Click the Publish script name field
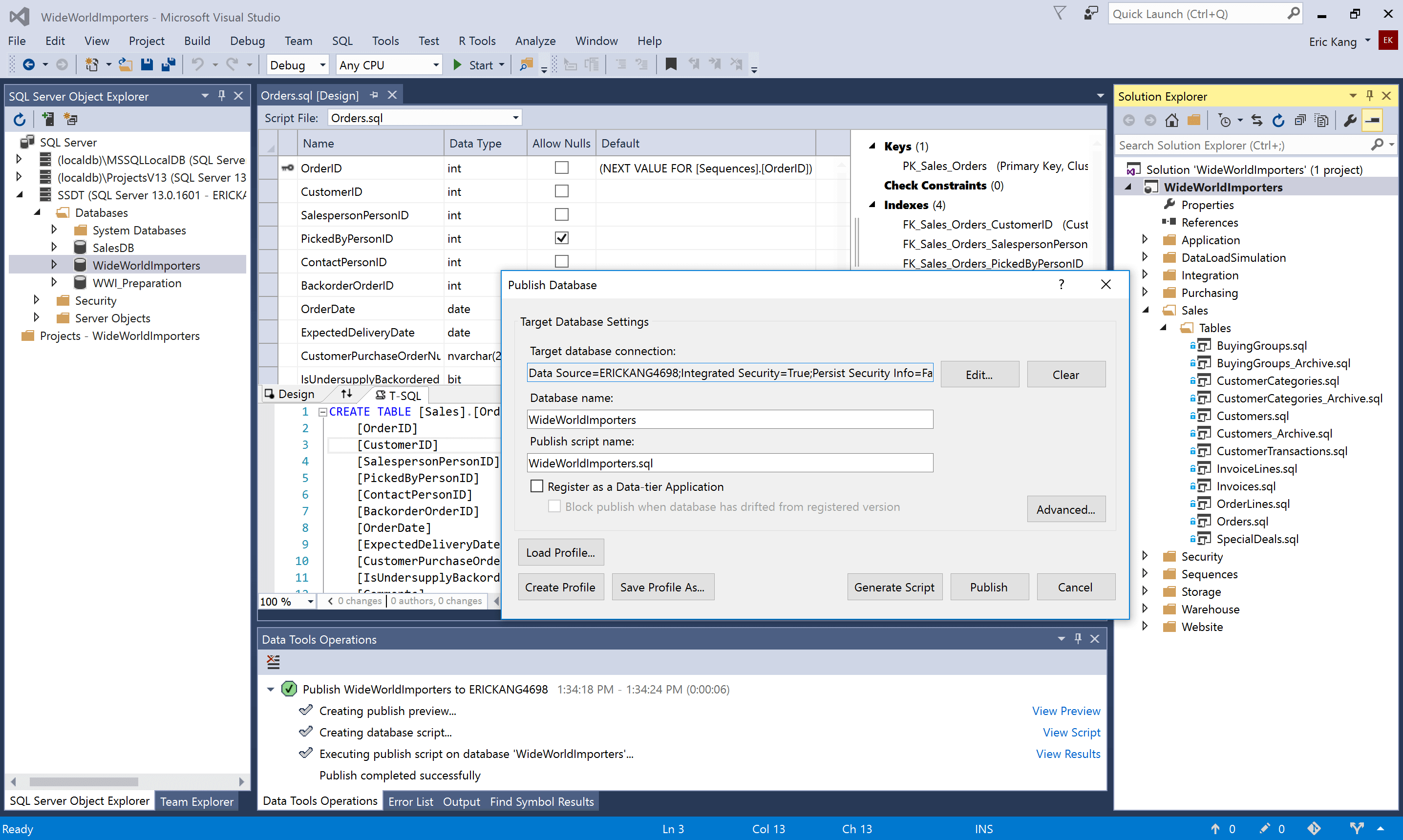 (730, 463)
